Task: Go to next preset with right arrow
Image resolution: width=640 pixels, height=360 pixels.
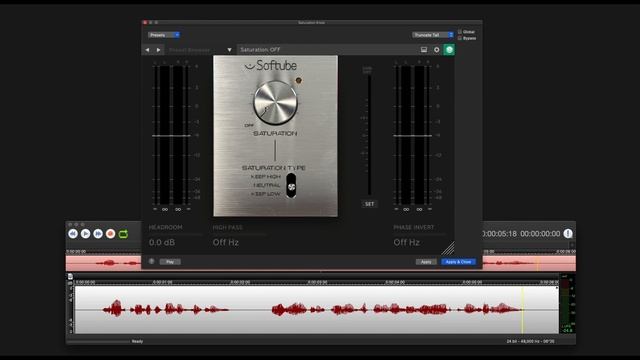Action: [158, 50]
